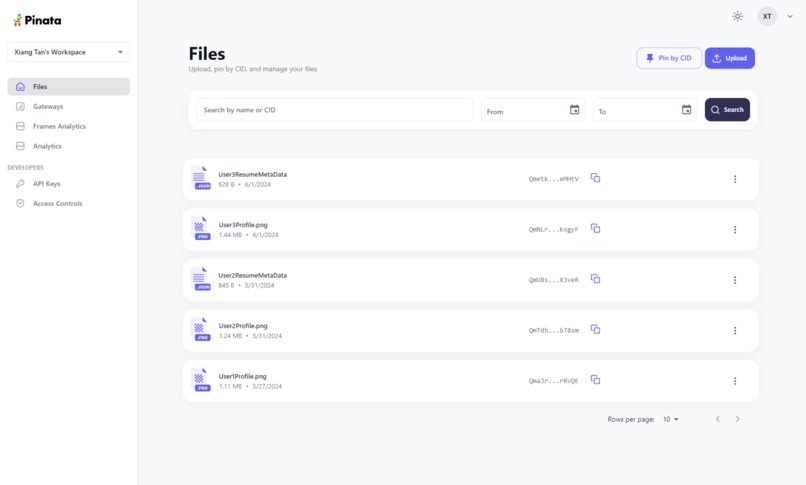The height and width of the screenshot is (485, 806).
Task: Click the CID text Qma3r...rRvQE
Action: 553,381
